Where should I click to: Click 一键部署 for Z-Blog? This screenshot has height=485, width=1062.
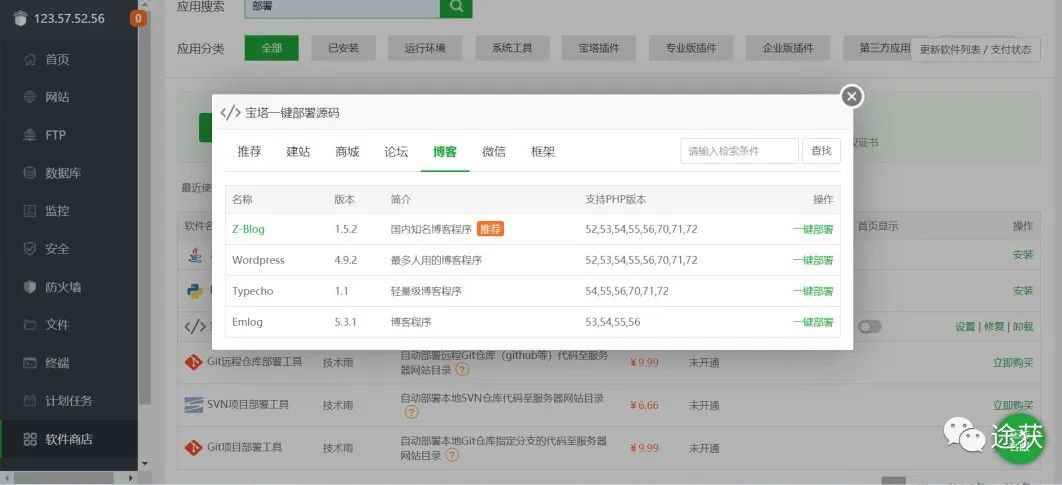[x=813, y=229]
